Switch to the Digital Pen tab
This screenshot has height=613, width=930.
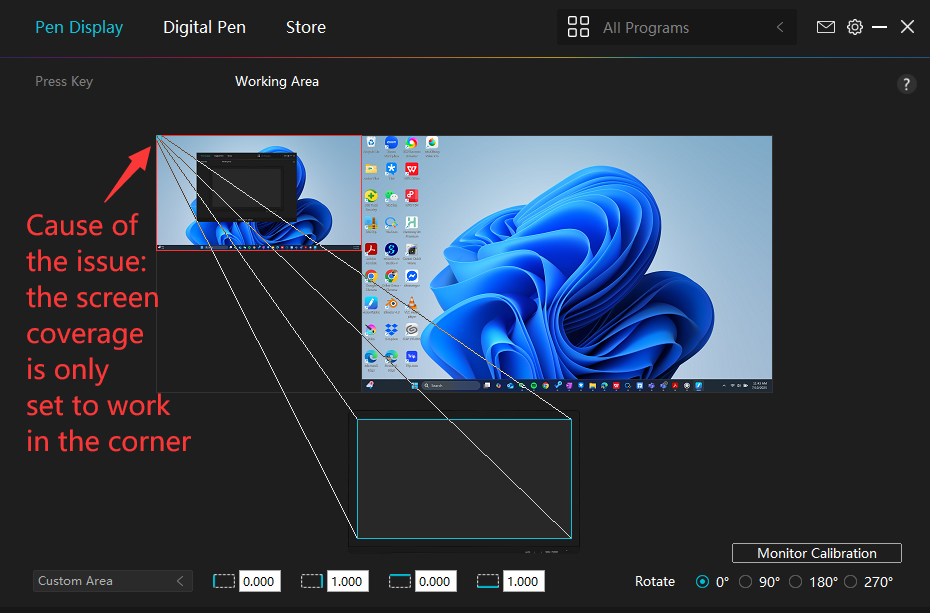[x=204, y=27]
